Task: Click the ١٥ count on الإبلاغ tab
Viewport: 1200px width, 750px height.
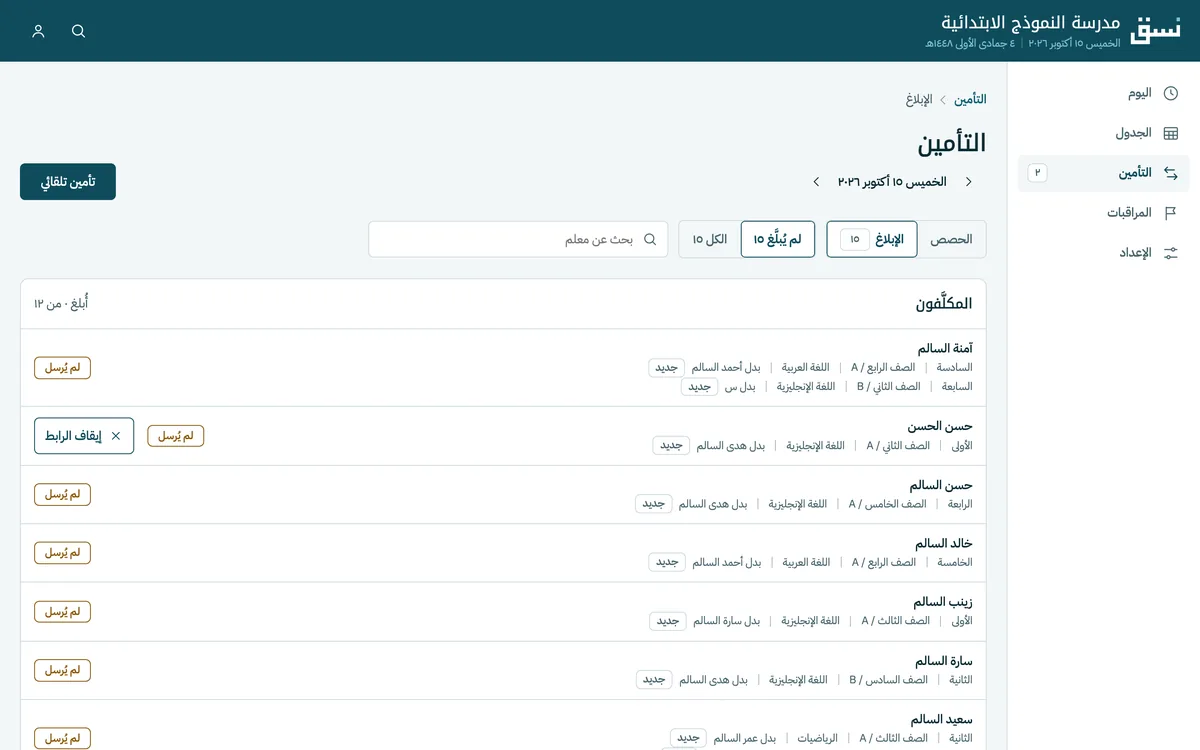Action: click(x=855, y=239)
